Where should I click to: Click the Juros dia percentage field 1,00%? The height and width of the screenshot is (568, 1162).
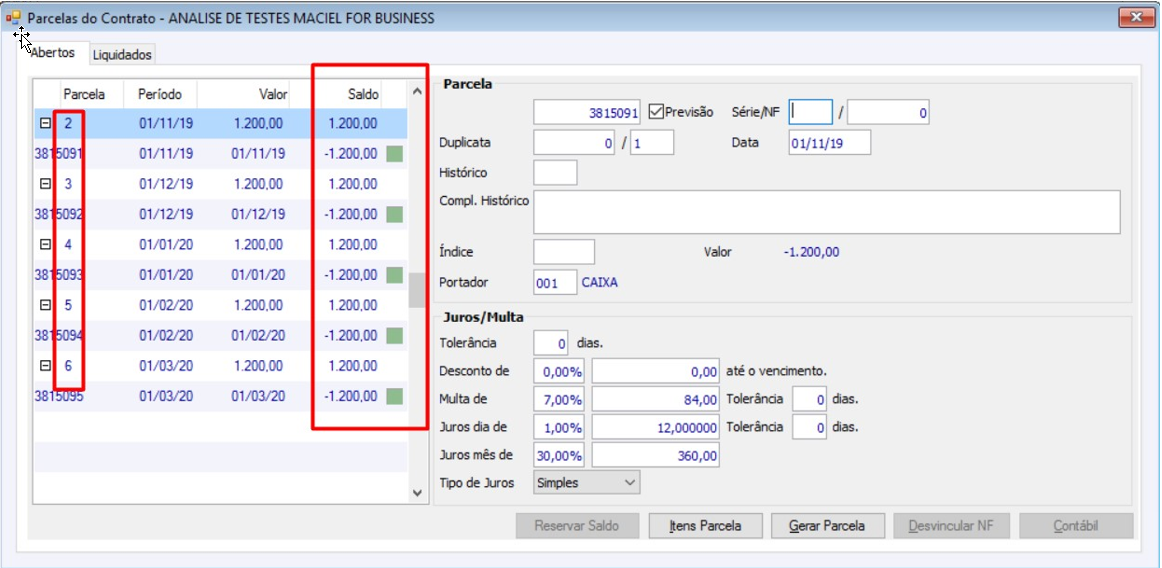pos(559,427)
